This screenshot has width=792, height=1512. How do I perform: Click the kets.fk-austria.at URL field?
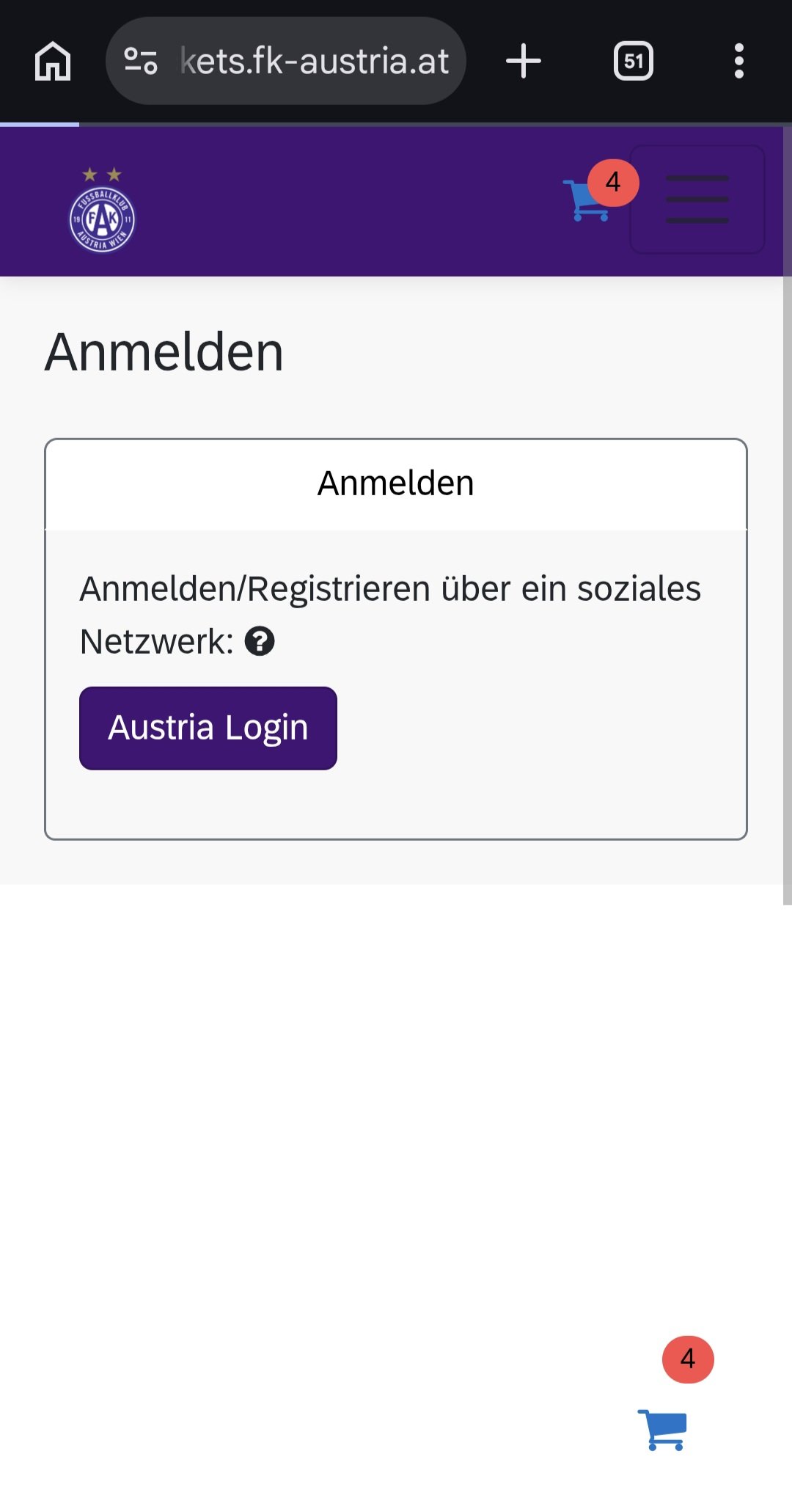pyautogui.click(x=314, y=61)
